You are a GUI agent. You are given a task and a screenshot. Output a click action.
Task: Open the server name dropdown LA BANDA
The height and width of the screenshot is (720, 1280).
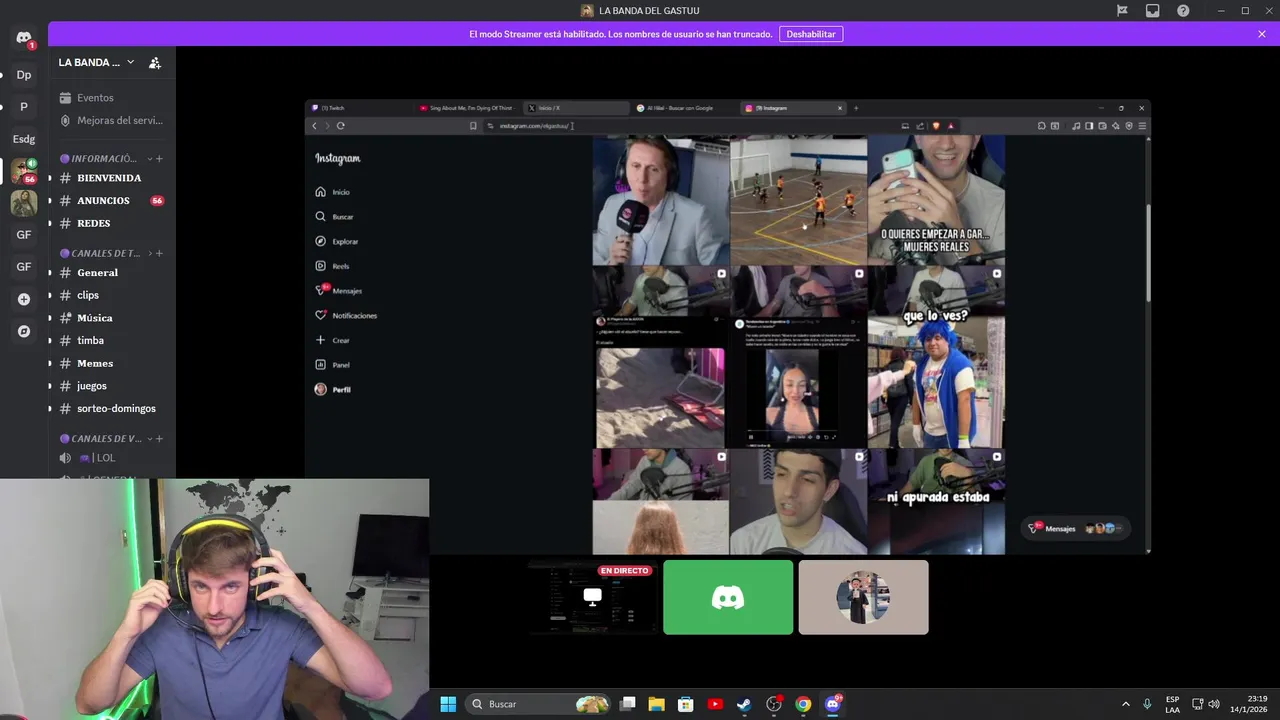(96, 62)
